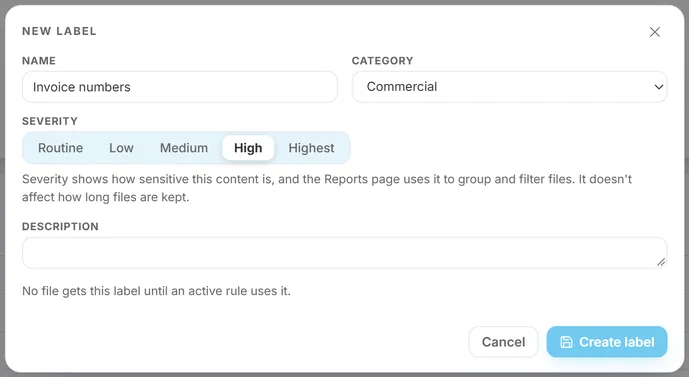Set severity to Routine
The image size is (689, 377).
click(61, 148)
